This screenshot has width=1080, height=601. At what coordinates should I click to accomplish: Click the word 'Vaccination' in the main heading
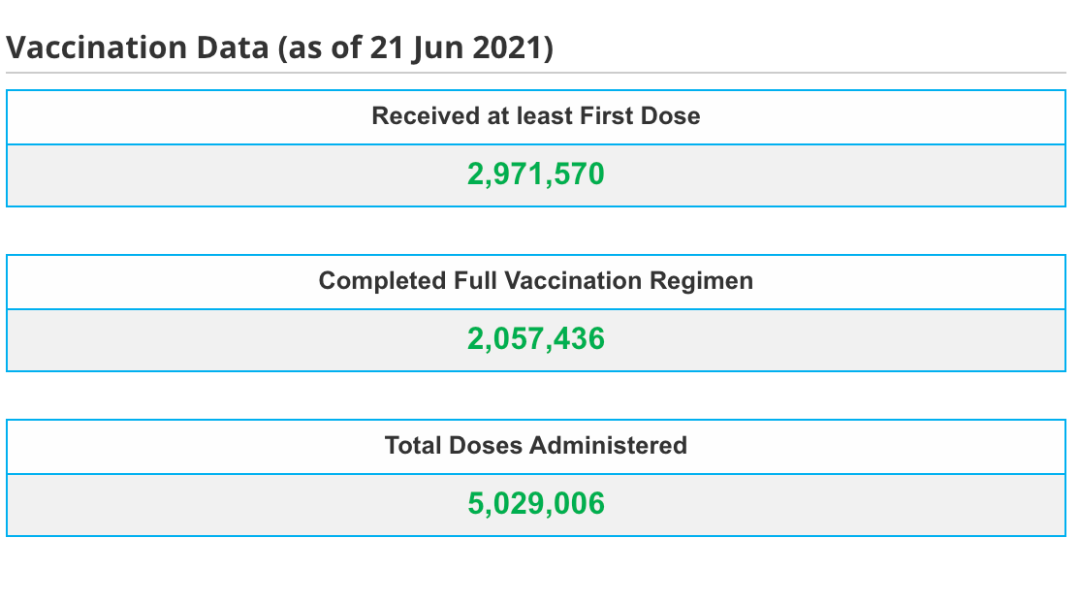pos(96,48)
